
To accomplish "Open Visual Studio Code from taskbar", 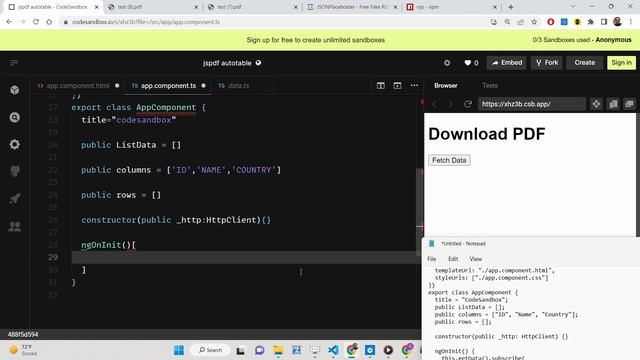I will 333,350.
